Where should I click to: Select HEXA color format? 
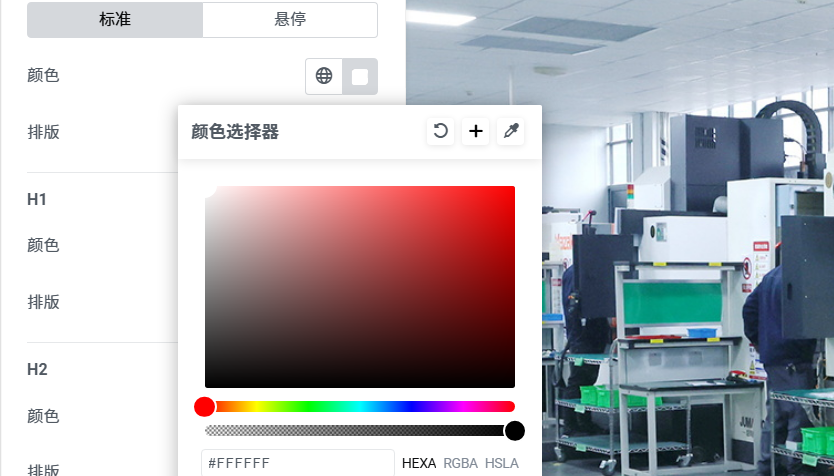coord(419,463)
